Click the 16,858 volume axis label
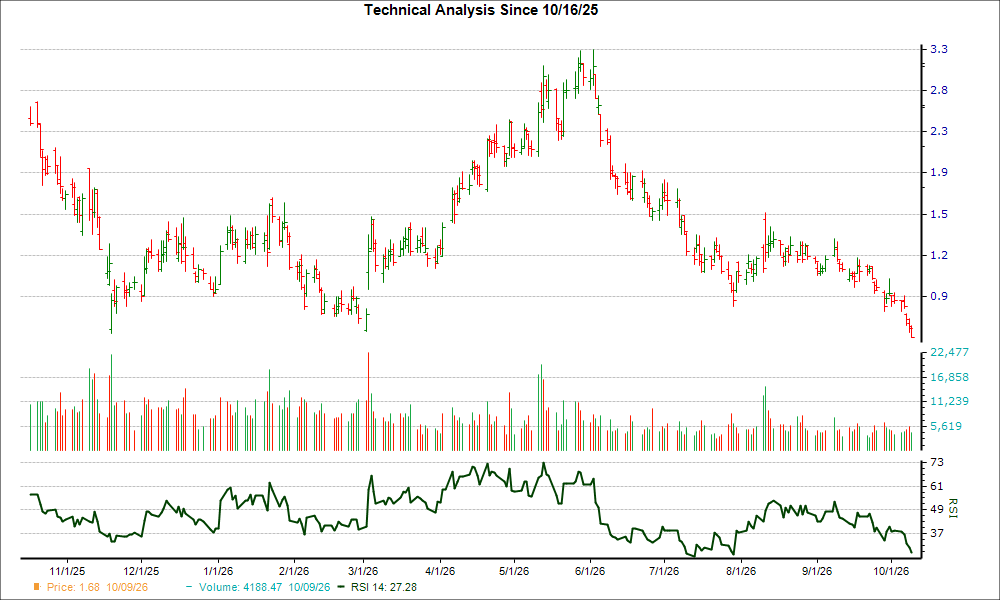 950,377
